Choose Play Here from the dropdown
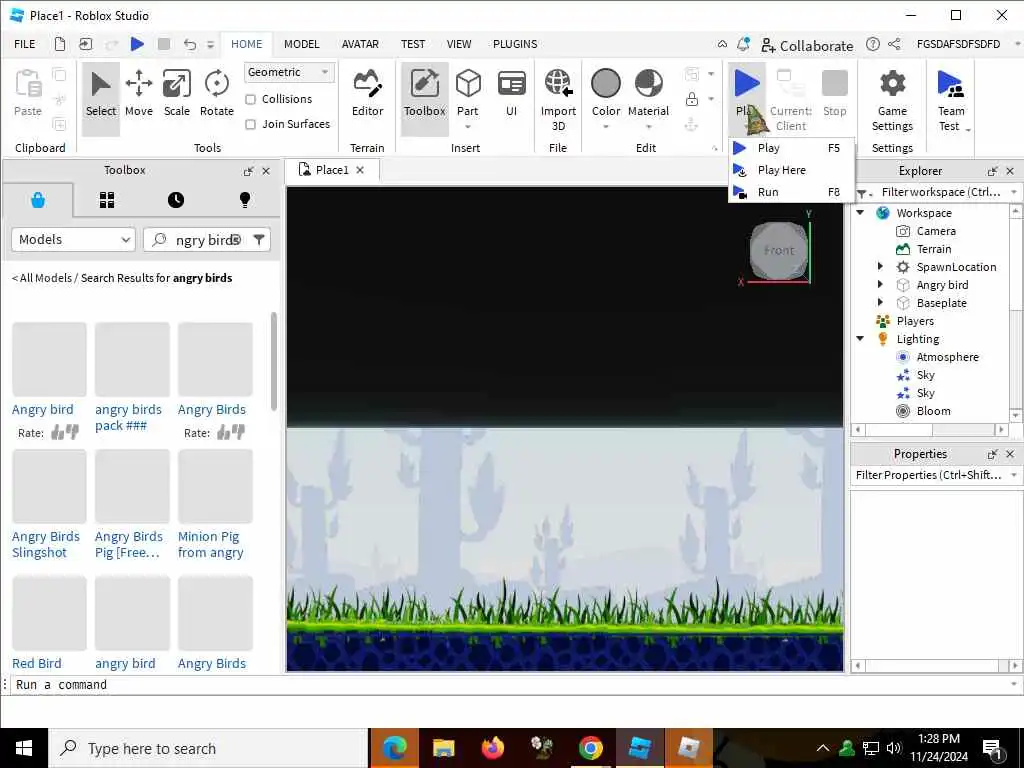The width and height of the screenshot is (1024, 768). [792, 170]
